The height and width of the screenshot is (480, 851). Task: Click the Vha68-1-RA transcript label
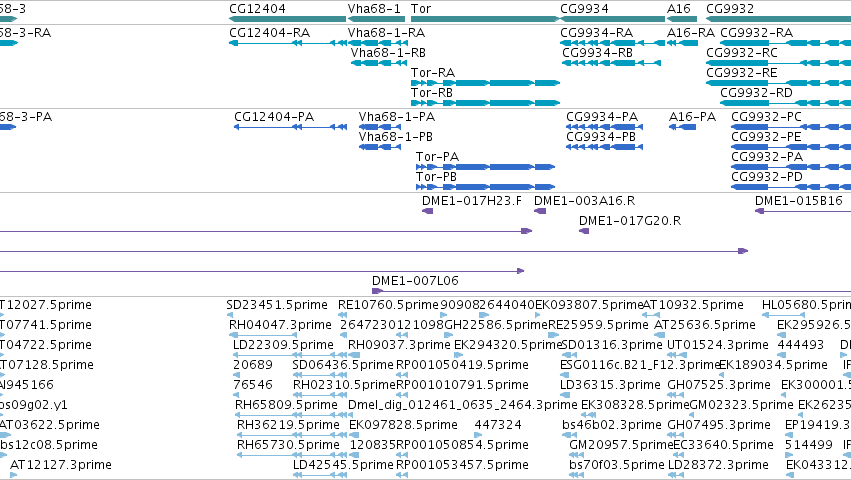point(386,33)
